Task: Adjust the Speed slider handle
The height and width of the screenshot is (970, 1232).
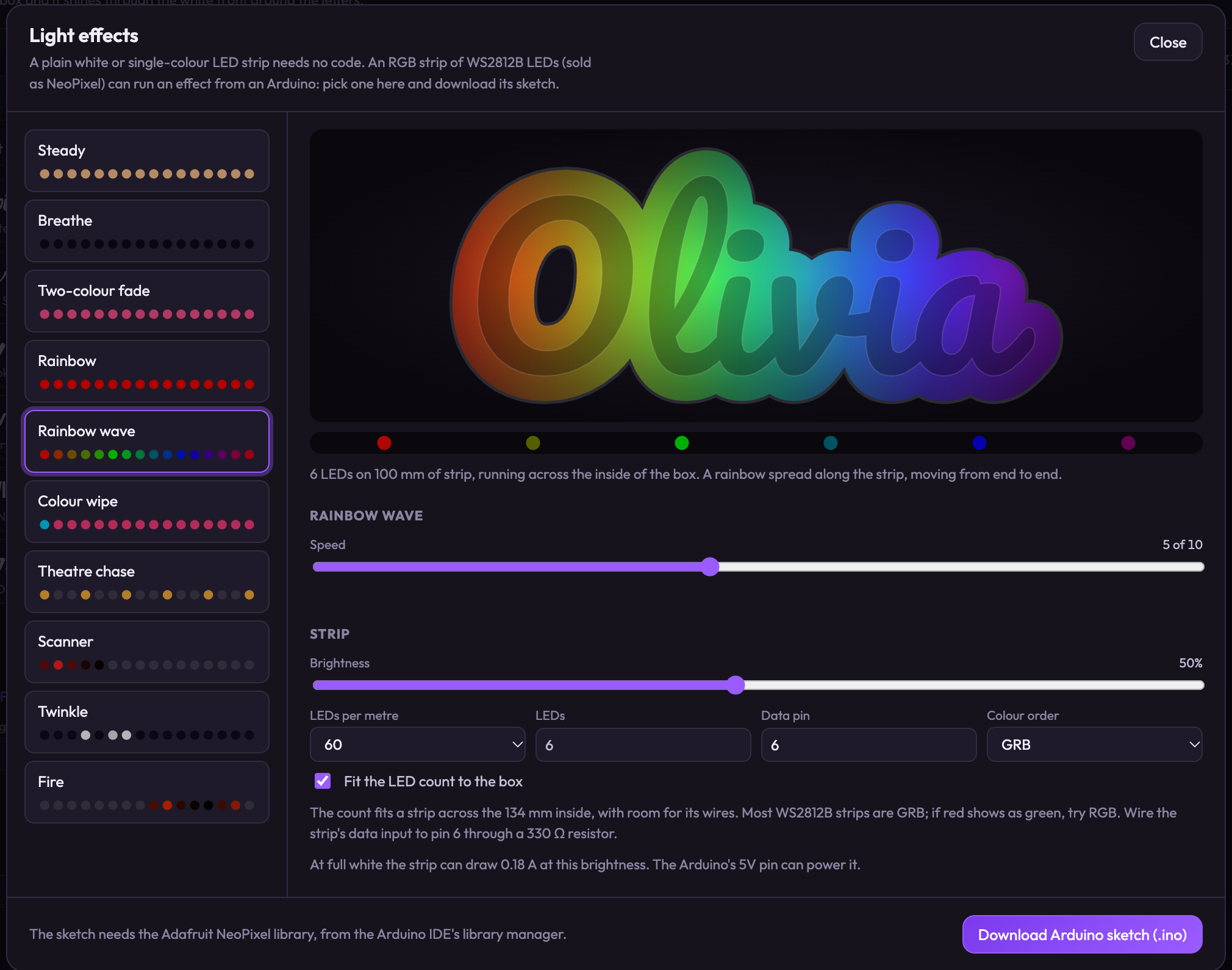Action: point(710,567)
